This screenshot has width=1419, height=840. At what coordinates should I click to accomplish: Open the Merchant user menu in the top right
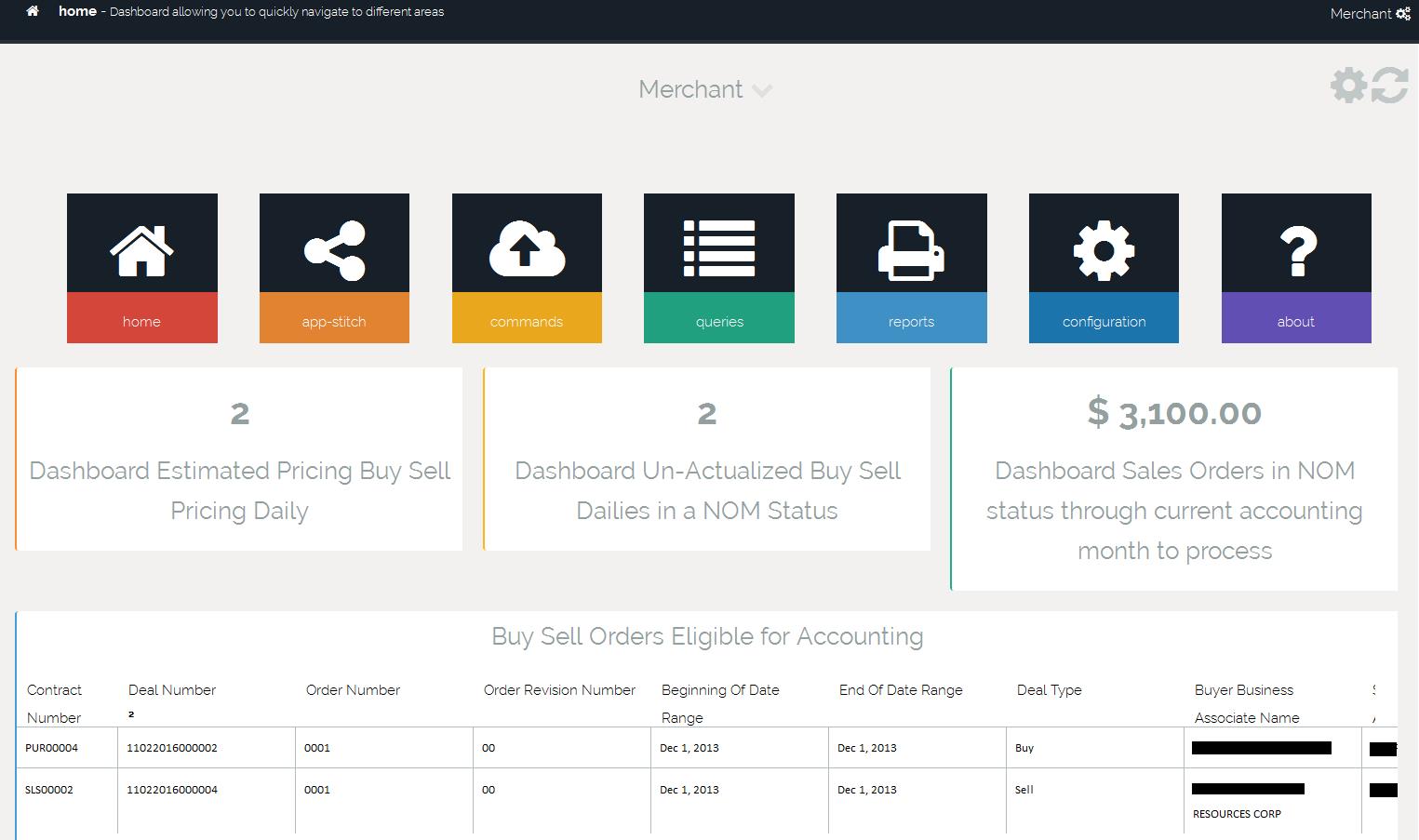tap(1370, 14)
